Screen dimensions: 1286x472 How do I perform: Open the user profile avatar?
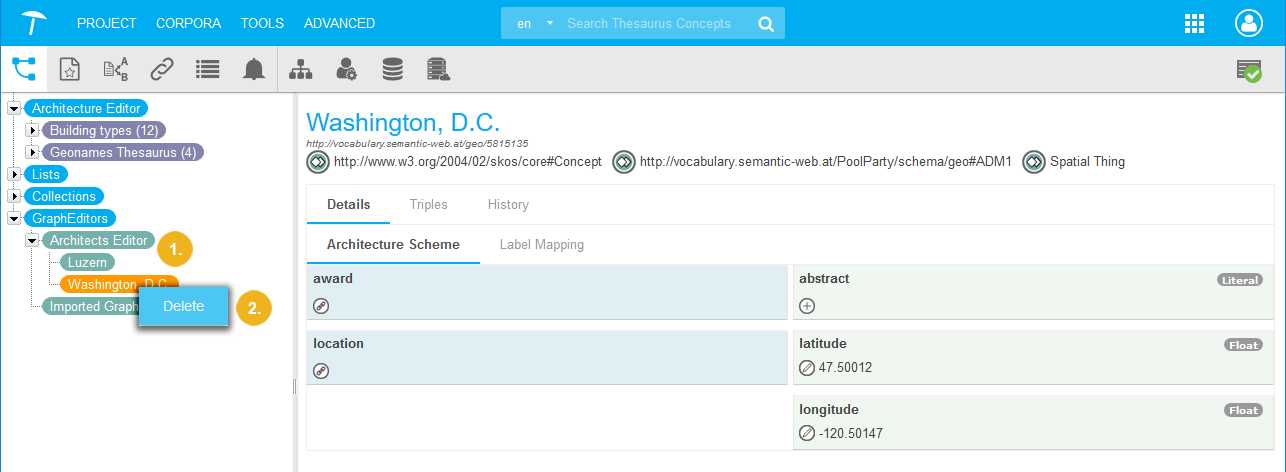[1249, 23]
